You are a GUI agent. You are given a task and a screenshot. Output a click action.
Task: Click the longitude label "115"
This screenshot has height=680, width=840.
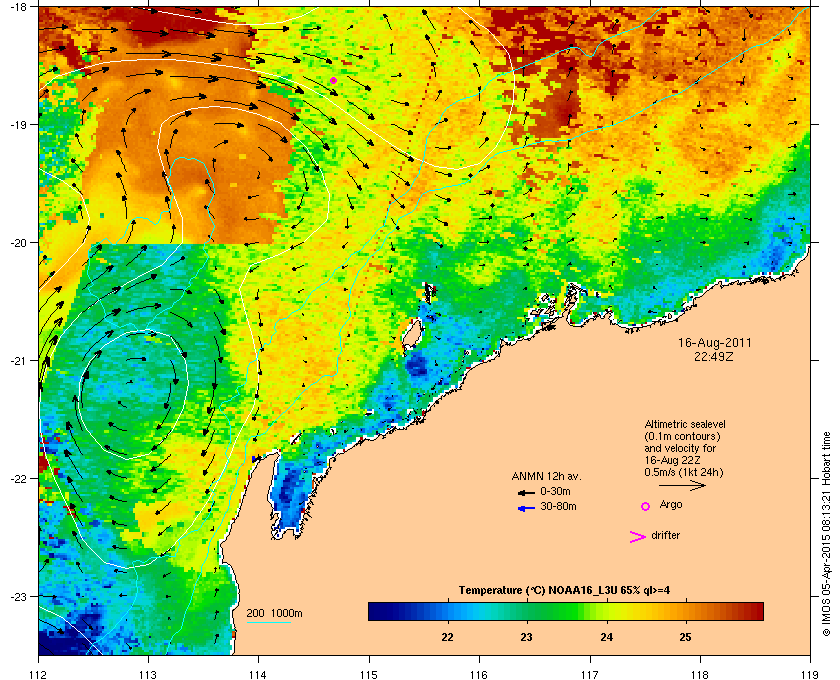click(369, 674)
